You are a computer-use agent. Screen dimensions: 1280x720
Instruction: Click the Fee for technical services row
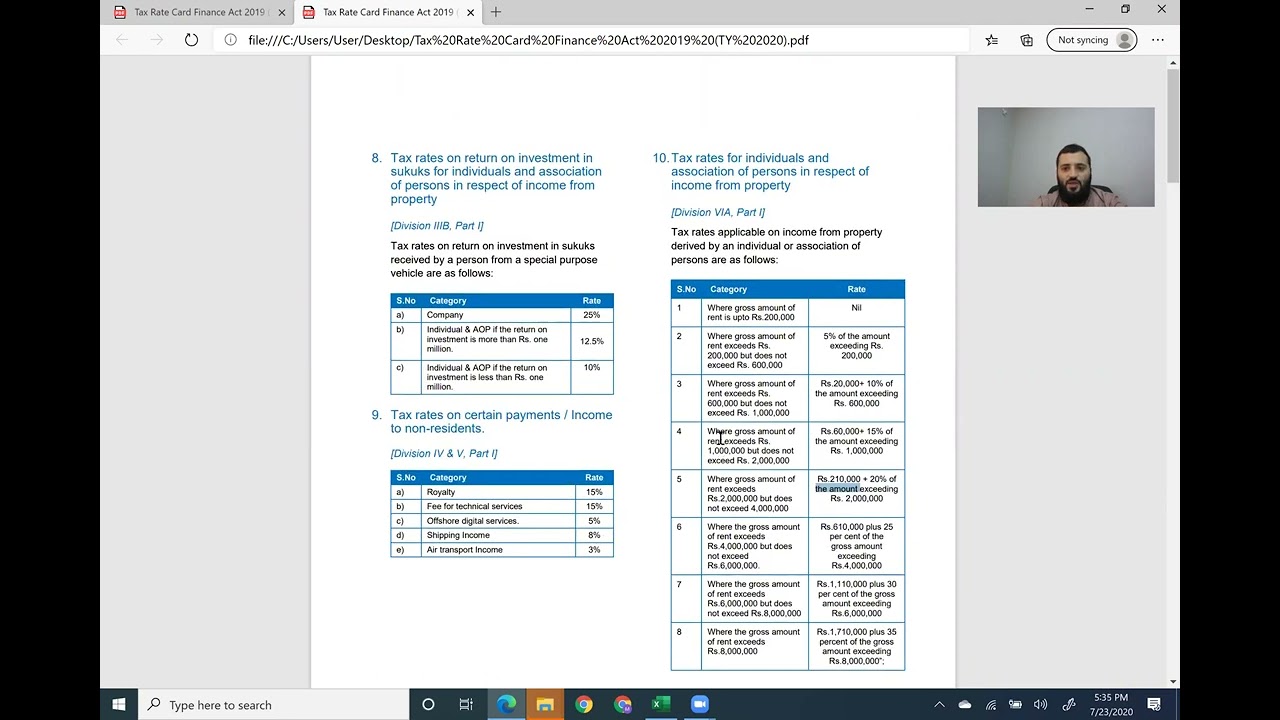click(502, 506)
